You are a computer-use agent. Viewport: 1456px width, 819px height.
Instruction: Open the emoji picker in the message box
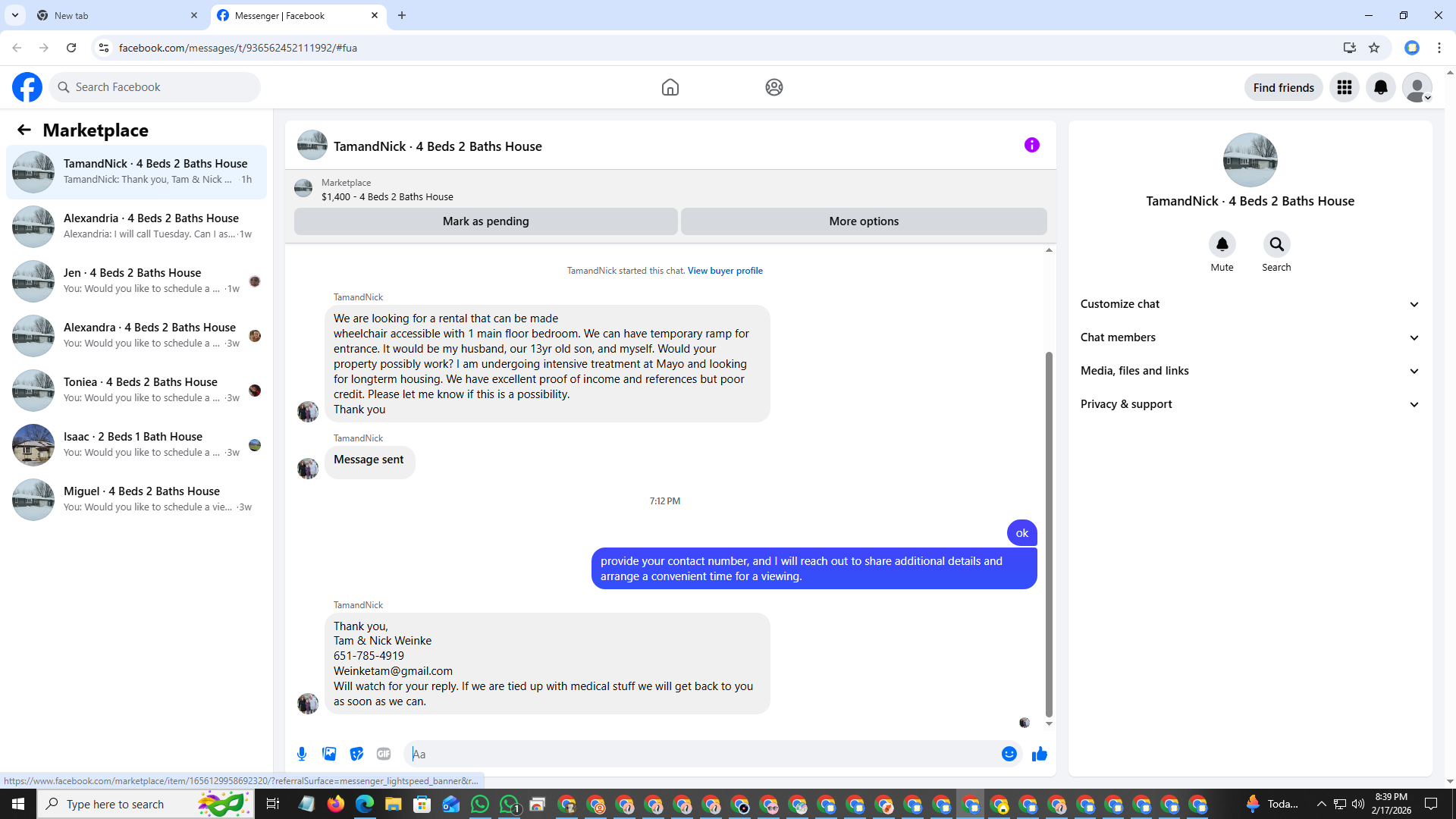click(x=1009, y=754)
